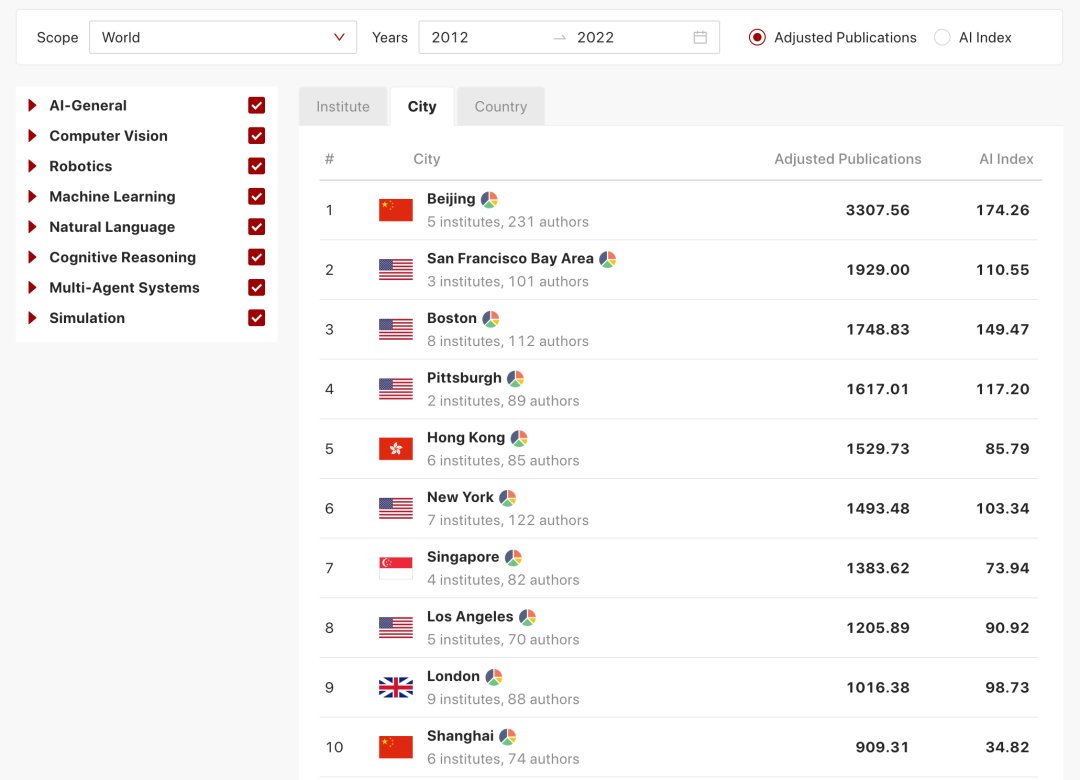Click Beijing's 3307.56 publications value

point(878,210)
